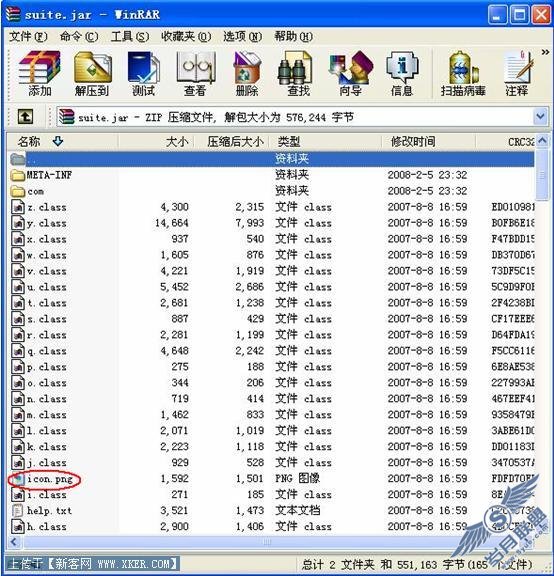554x576 pixels.
Task: Run 扫描病毒 virus scan icon
Action: 463,73
